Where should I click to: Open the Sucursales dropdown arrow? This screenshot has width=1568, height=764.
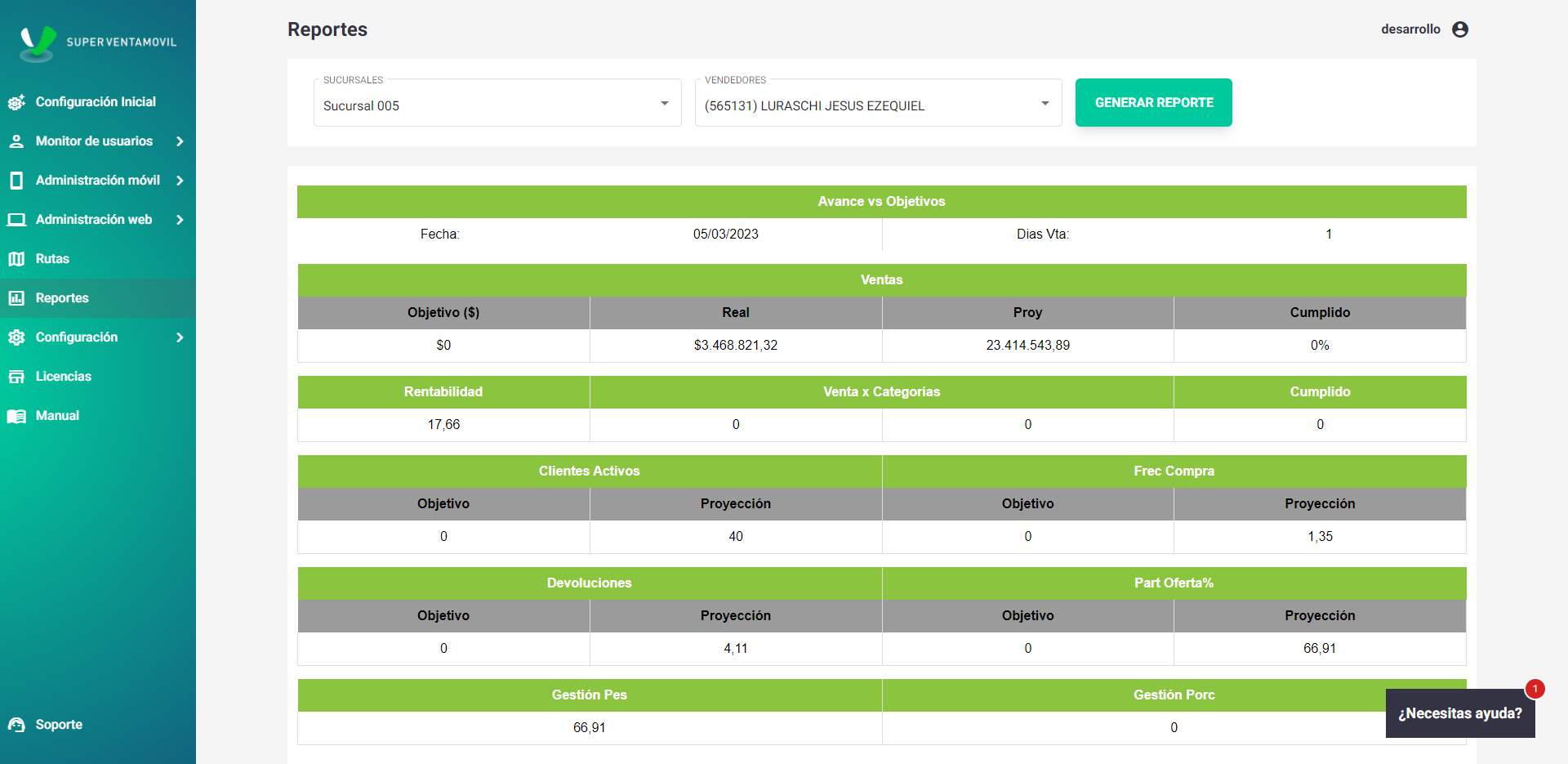point(665,103)
